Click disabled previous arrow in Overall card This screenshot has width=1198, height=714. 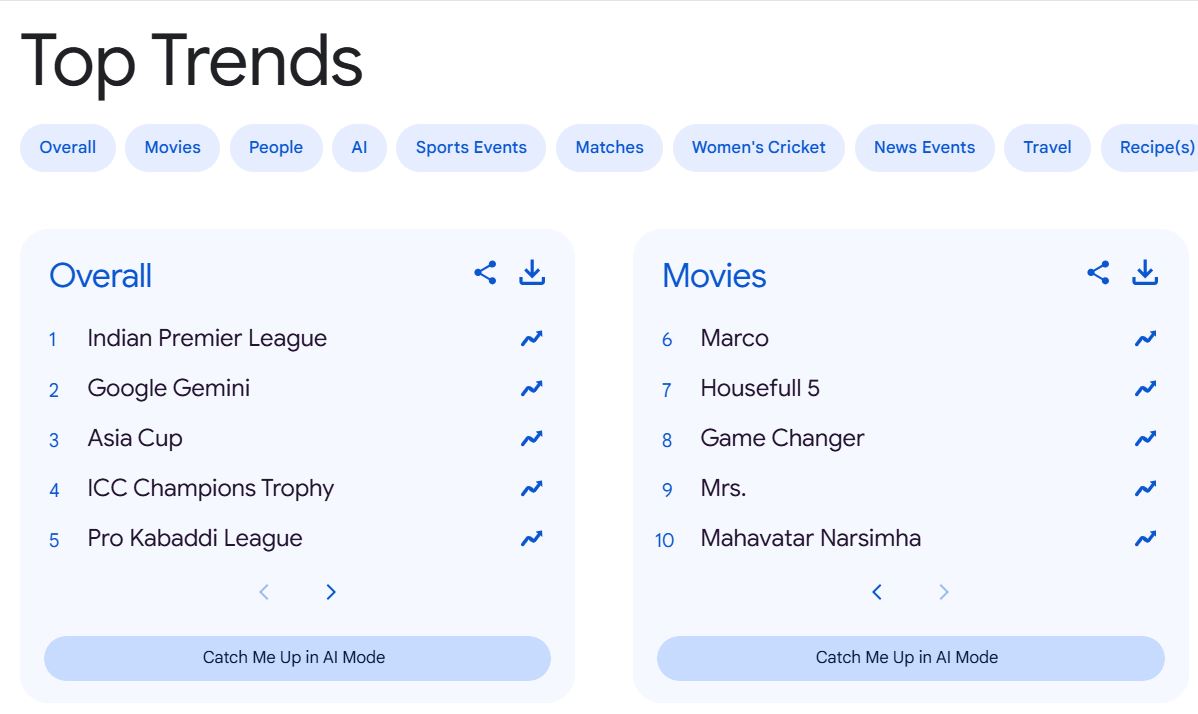264,592
